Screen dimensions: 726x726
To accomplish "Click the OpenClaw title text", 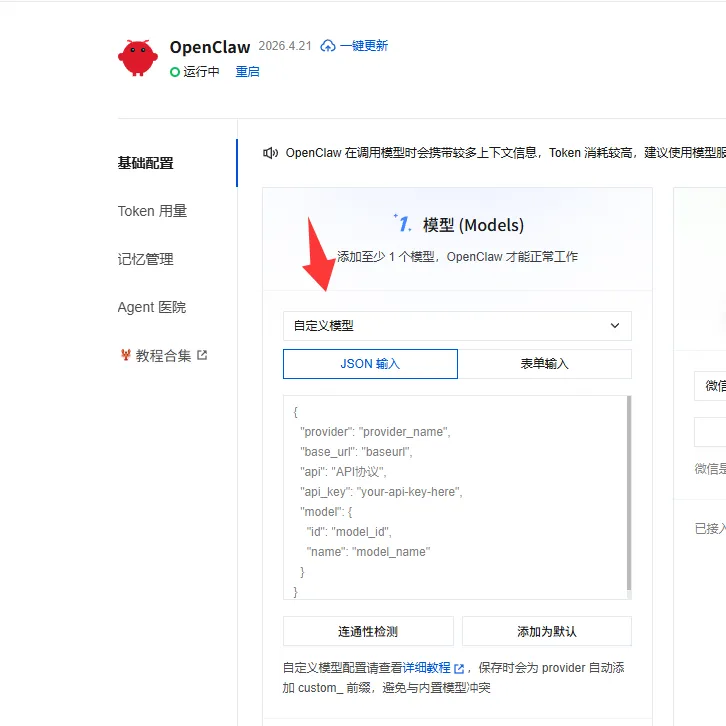I will pyautogui.click(x=210, y=47).
